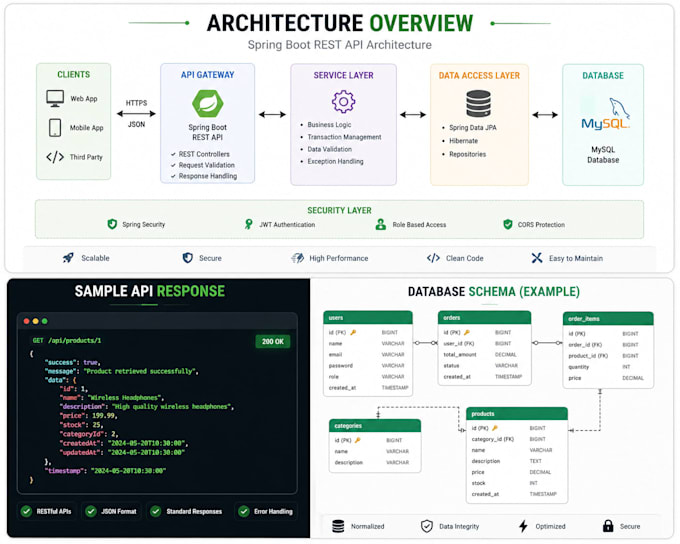This screenshot has width=680, height=544.
Task: Click the green window dot in code panel
Action: [x=45, y=321]
